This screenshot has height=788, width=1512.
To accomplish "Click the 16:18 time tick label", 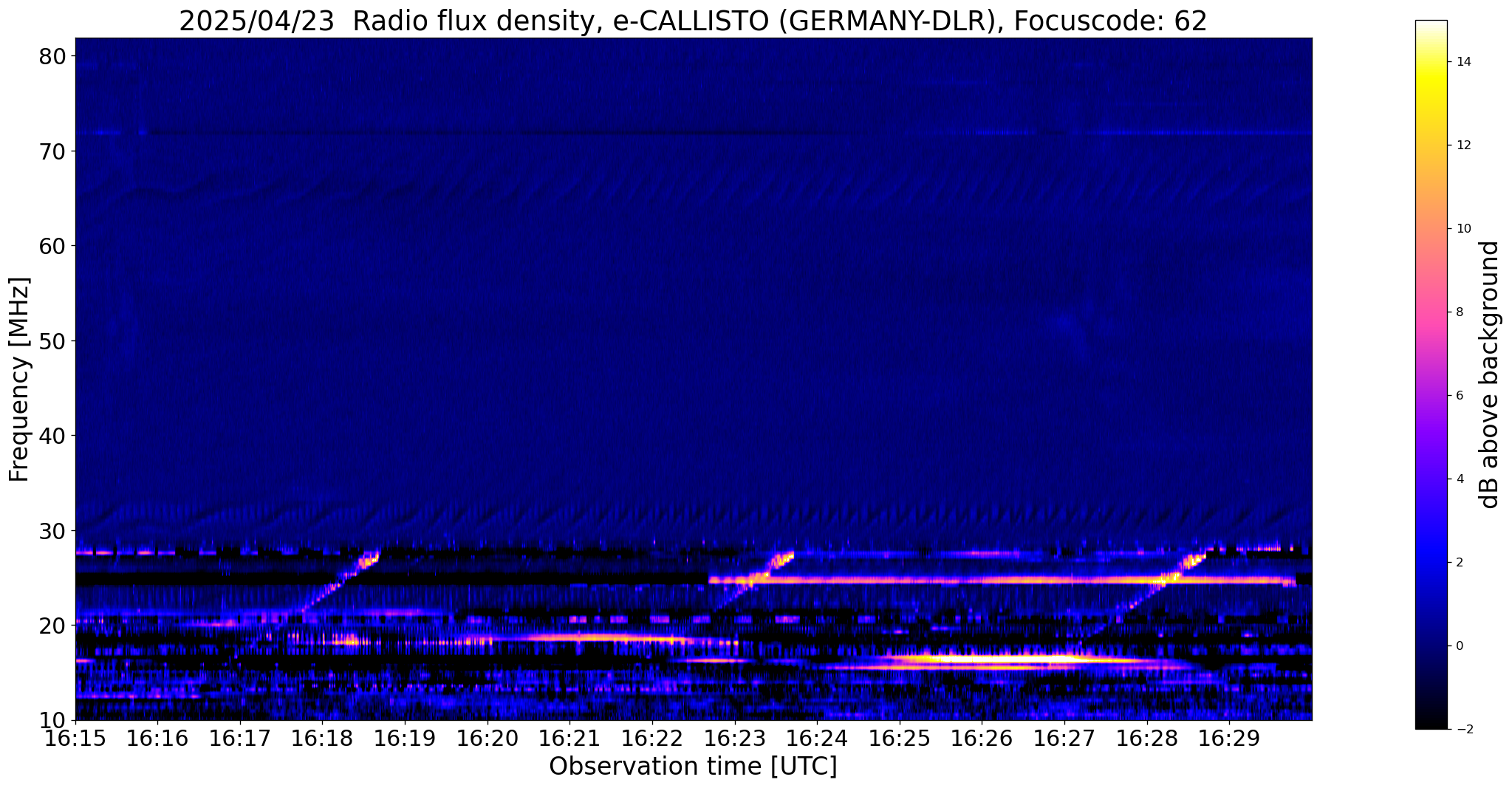I will pos(322,739).
